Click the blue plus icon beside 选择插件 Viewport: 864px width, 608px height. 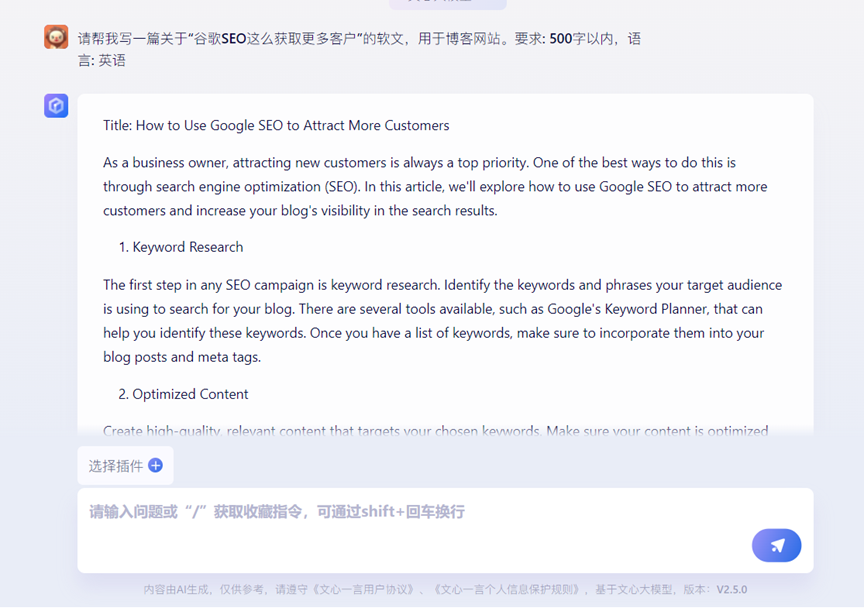(155, 465)
